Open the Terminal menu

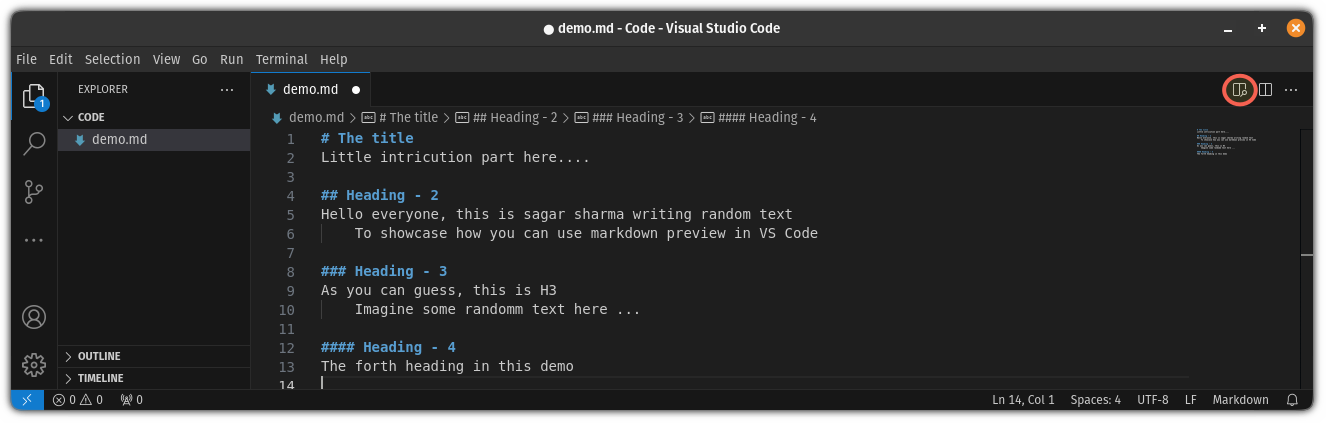281,59
